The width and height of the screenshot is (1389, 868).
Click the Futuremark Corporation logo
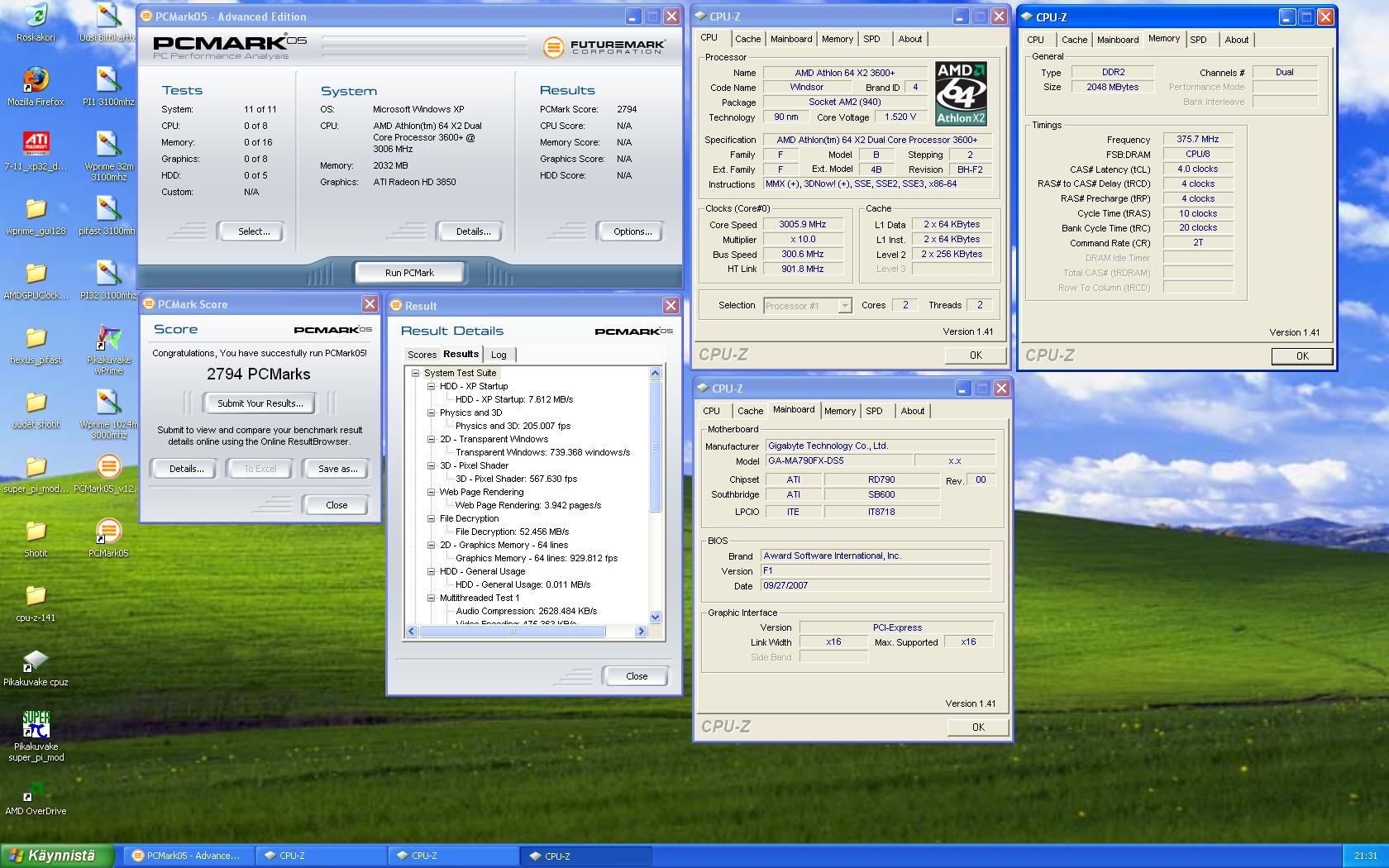604,47
